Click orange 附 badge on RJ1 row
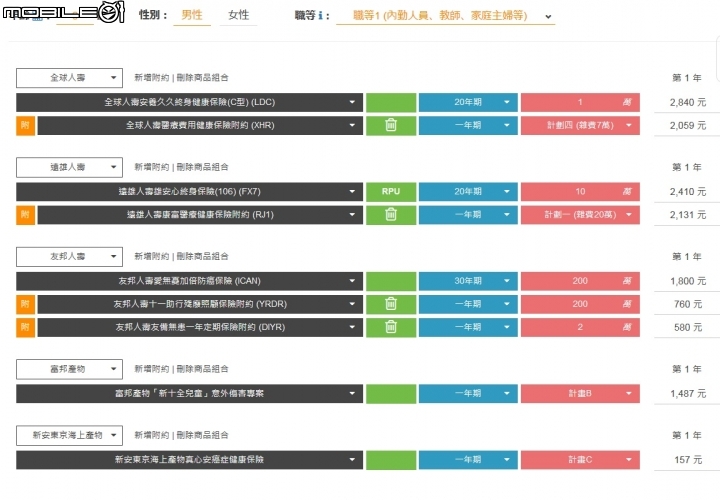The width and height of the screenshot is (720, 500). coord(25,215)
